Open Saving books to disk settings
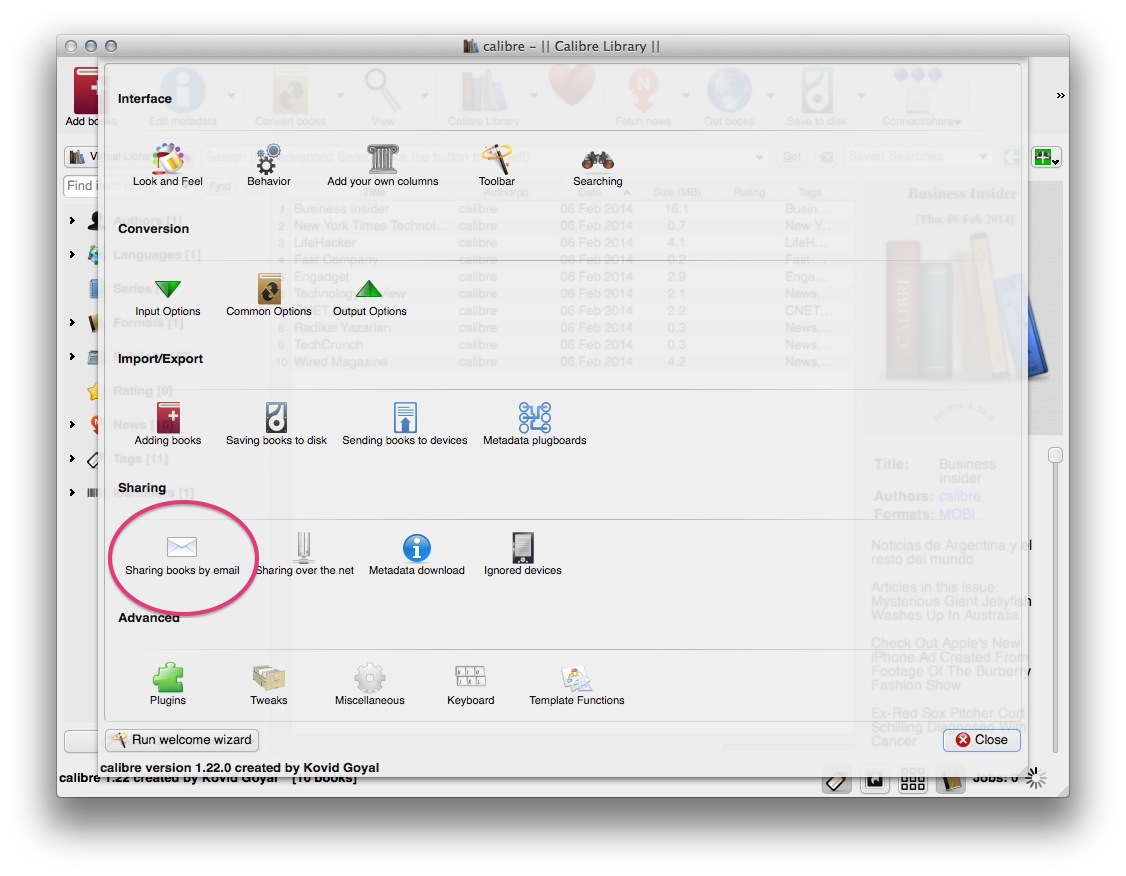Screen dimensions: 1126x876 pos(276,424)
